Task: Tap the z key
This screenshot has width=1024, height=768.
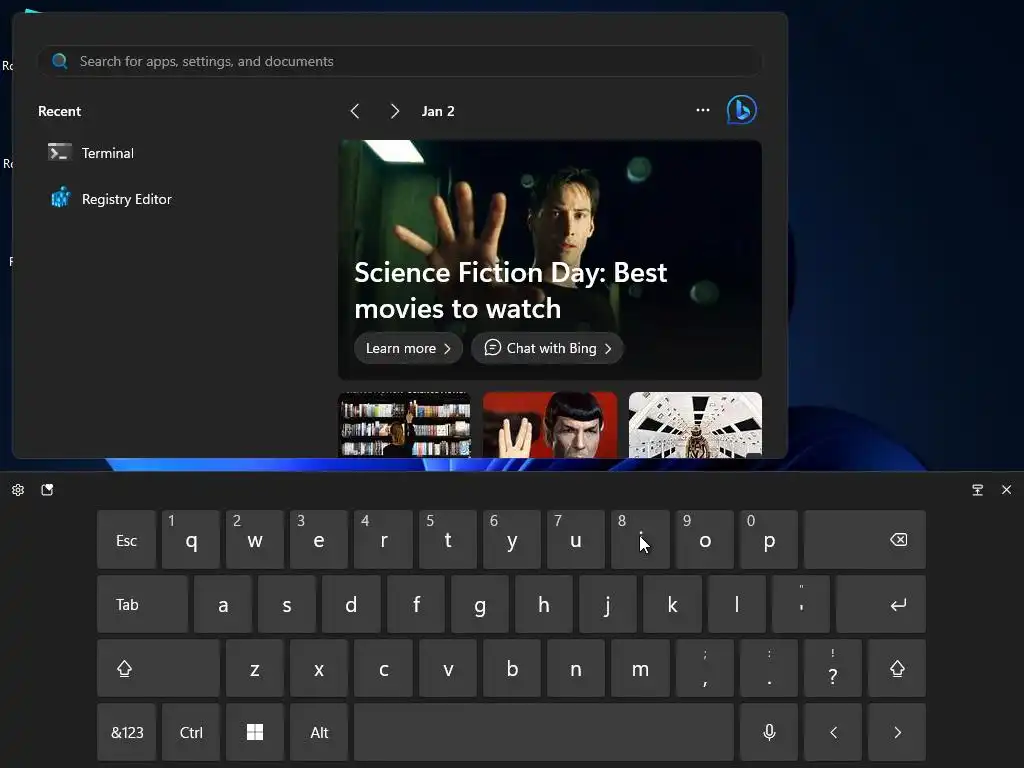Action: [x=255, y=668]
